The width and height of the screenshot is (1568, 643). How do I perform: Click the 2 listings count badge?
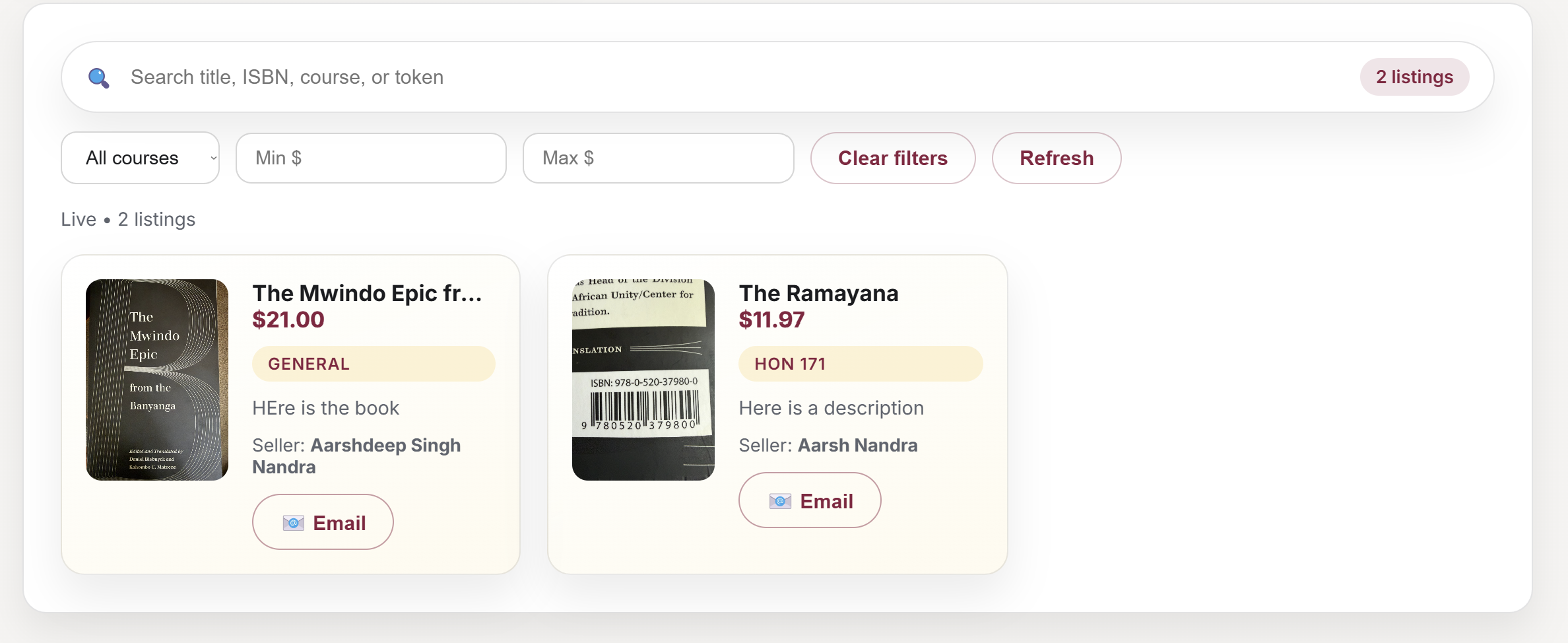(x=1414, y=77)
